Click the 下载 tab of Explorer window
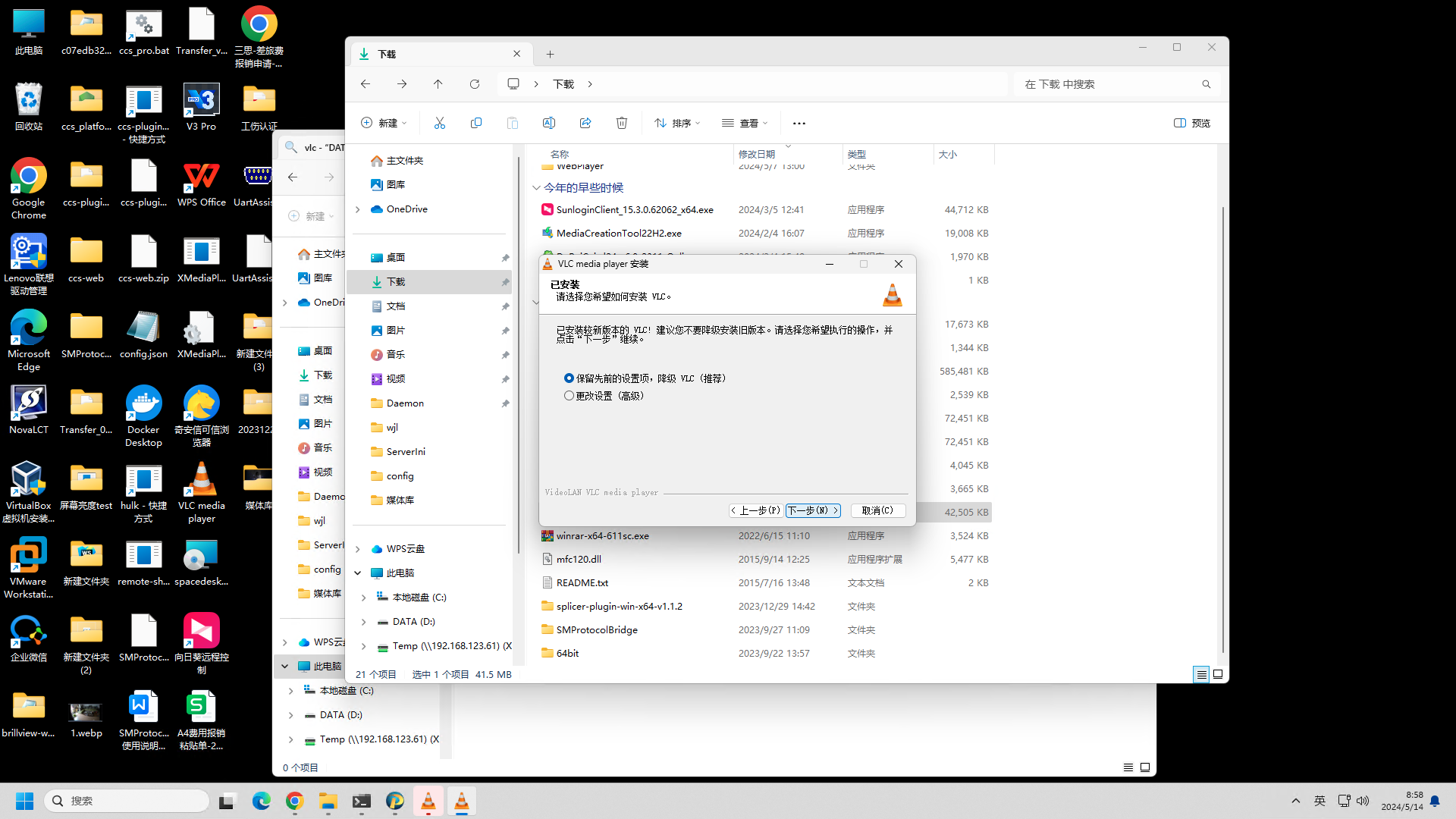Viewport: 1456px width, 819px height. coord(440,54)
